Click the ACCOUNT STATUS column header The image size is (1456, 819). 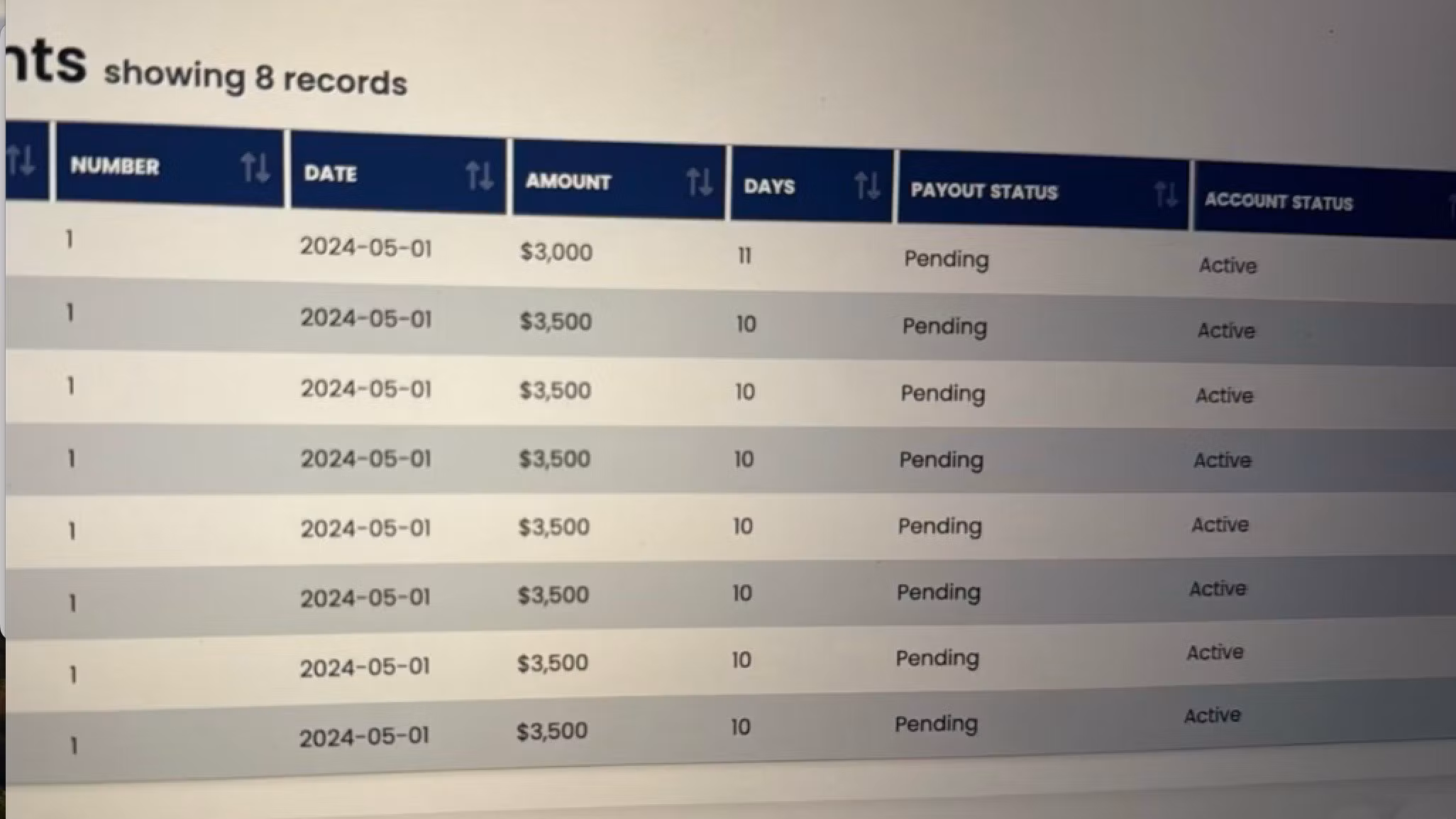tap(1279, 202)
